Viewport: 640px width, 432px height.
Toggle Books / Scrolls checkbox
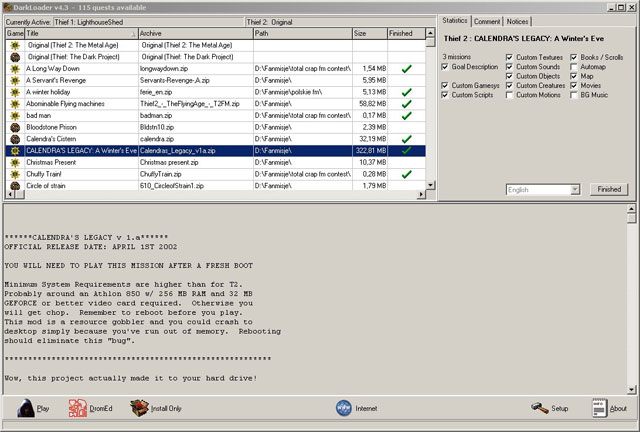coord(574,57)
